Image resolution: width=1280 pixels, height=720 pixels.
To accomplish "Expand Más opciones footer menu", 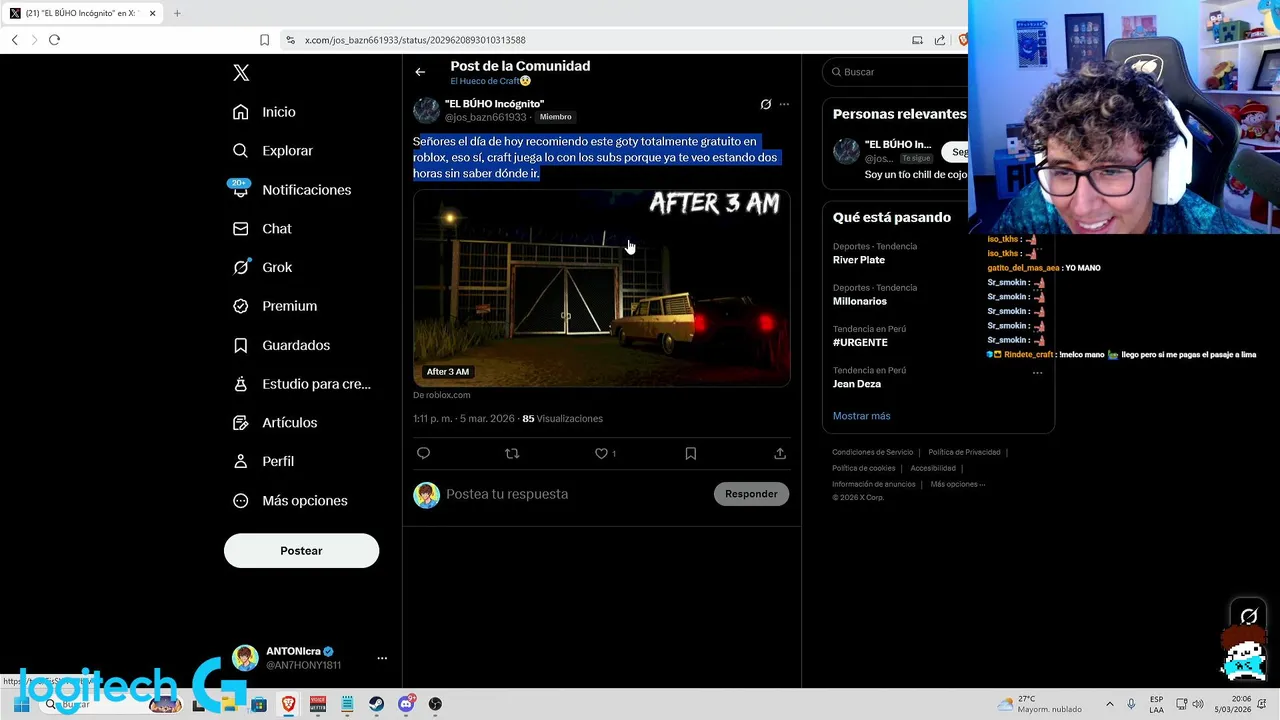I will click(x=957, y=484).
